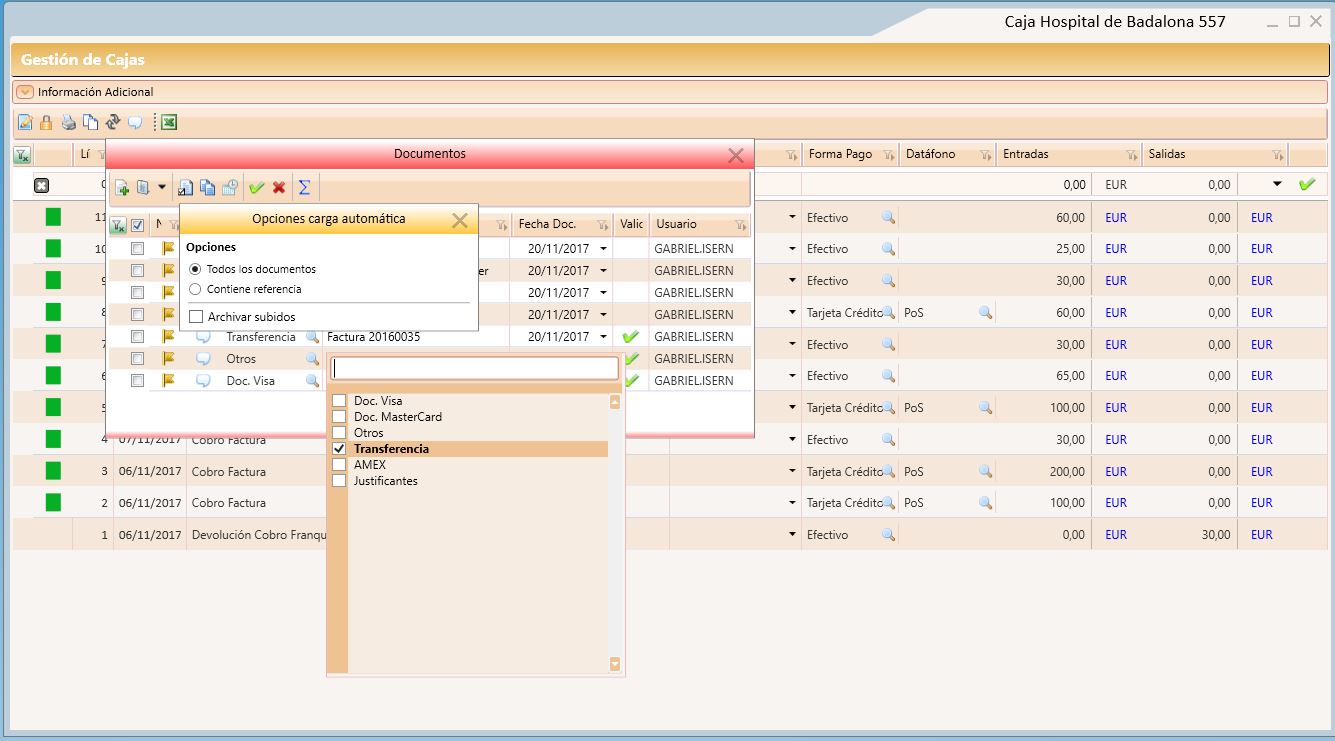Open Fecha Doc. column filter
This screenshot has height=741, width=1335.
(x=603, y=225)
